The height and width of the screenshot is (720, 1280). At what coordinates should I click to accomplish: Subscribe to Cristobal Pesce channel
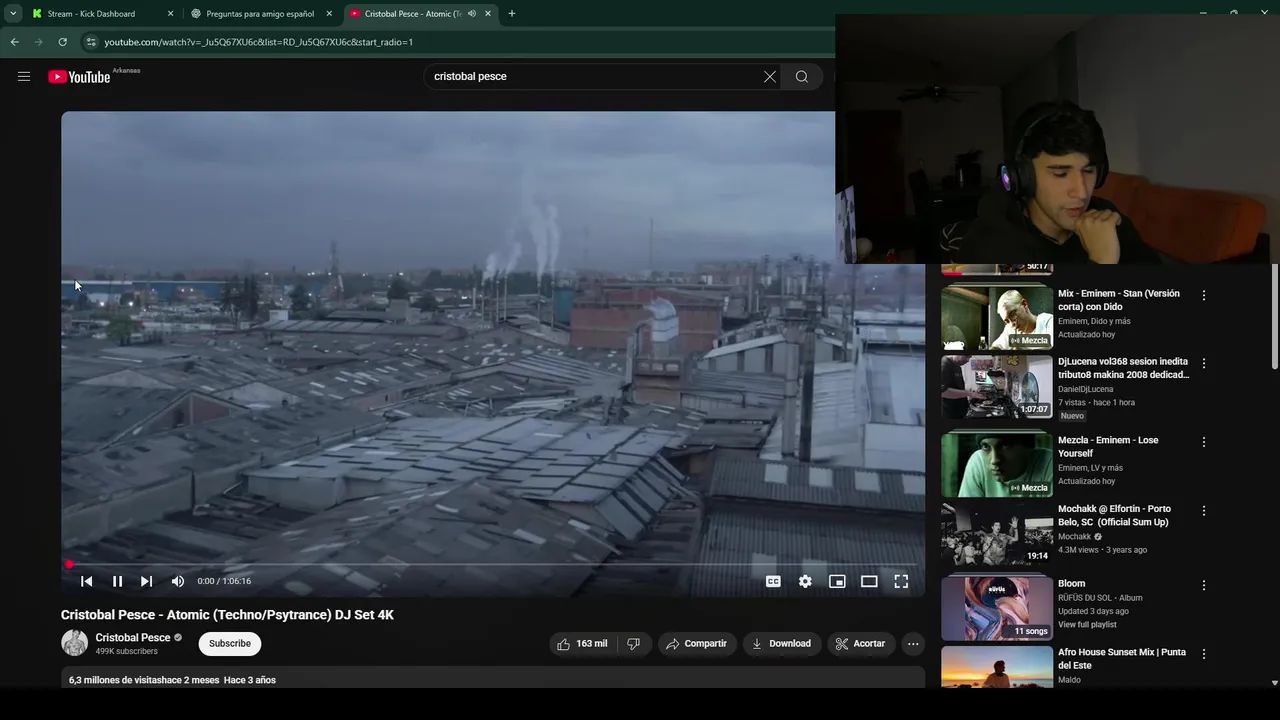click(x=230, y=644)
